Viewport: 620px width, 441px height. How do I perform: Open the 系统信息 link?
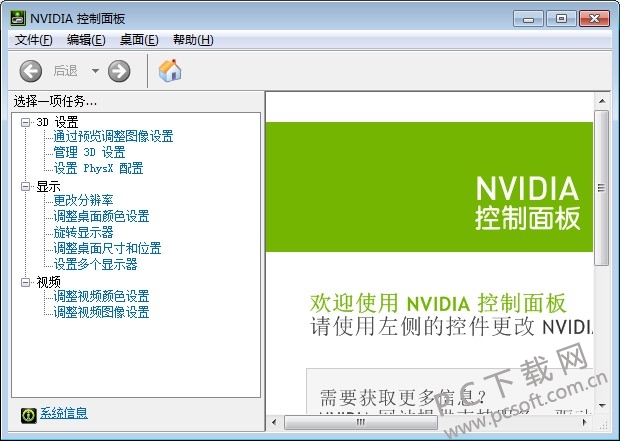tap(64, 413)
